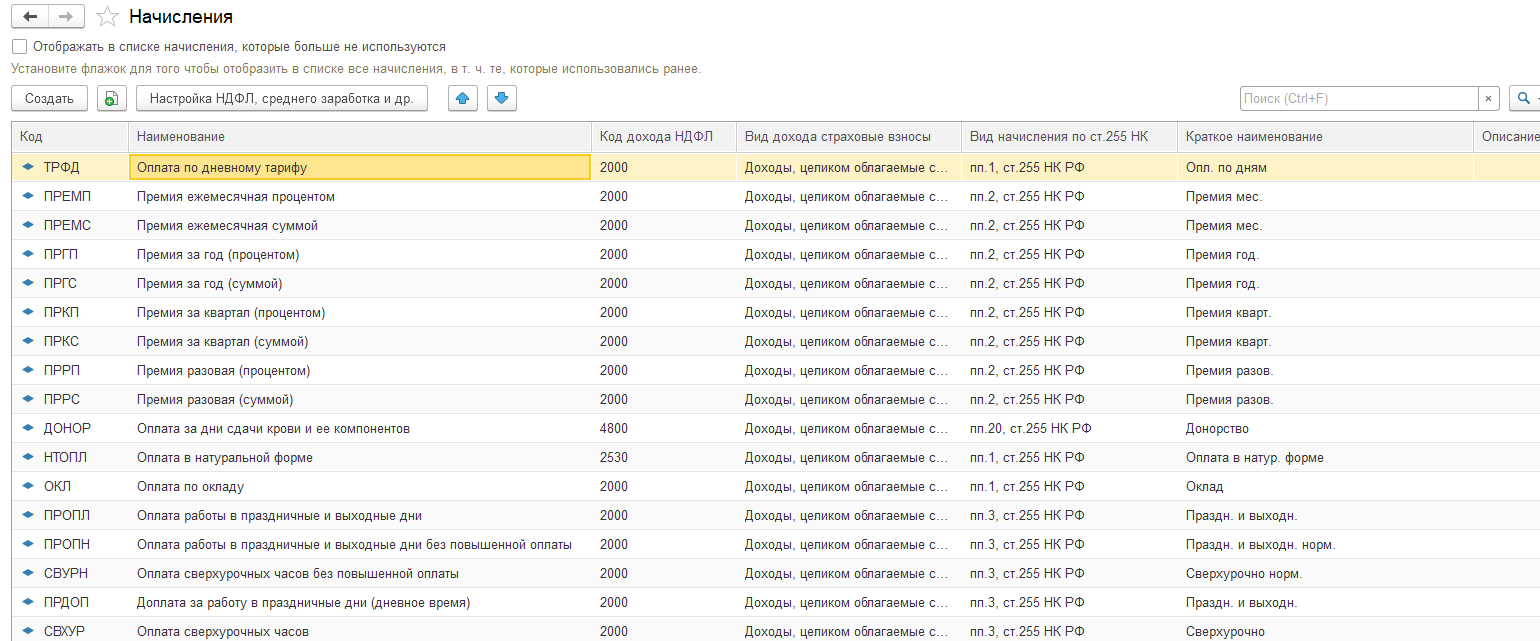Click Вид дохода страховые взносы header
Image resolution: width=1540 pixels, height=641 pixels.
(848, 137)
